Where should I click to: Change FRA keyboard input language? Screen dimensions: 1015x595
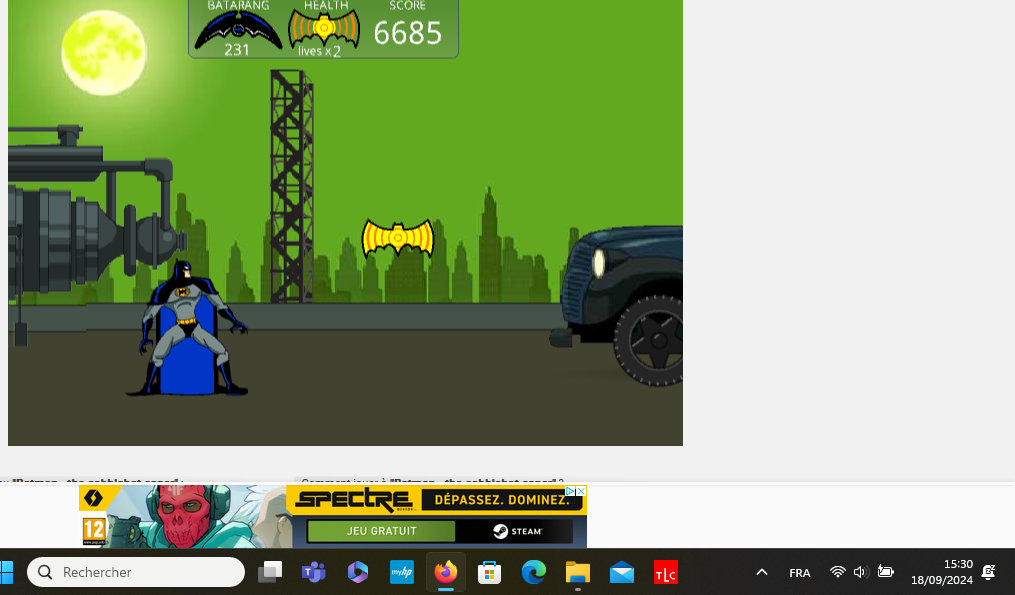[800, 573]
